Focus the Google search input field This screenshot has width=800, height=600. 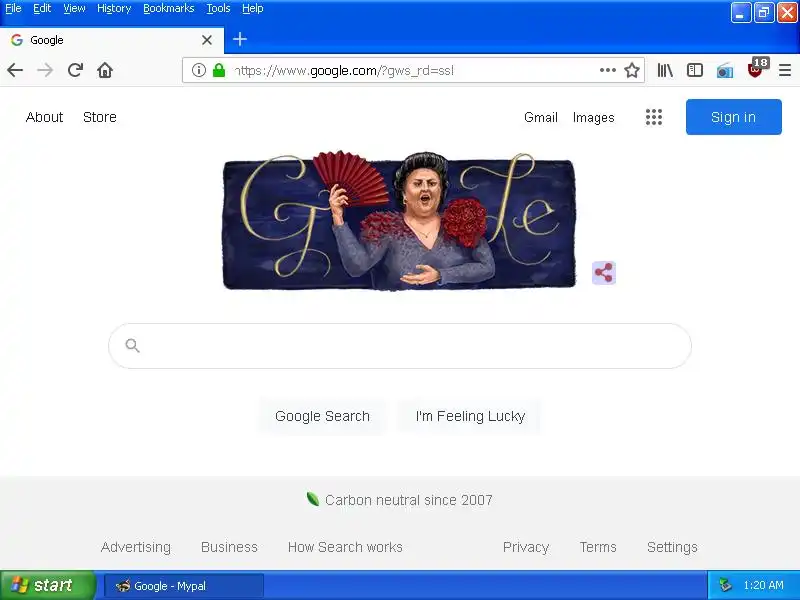pyautogui.click(x=400, y=346)
